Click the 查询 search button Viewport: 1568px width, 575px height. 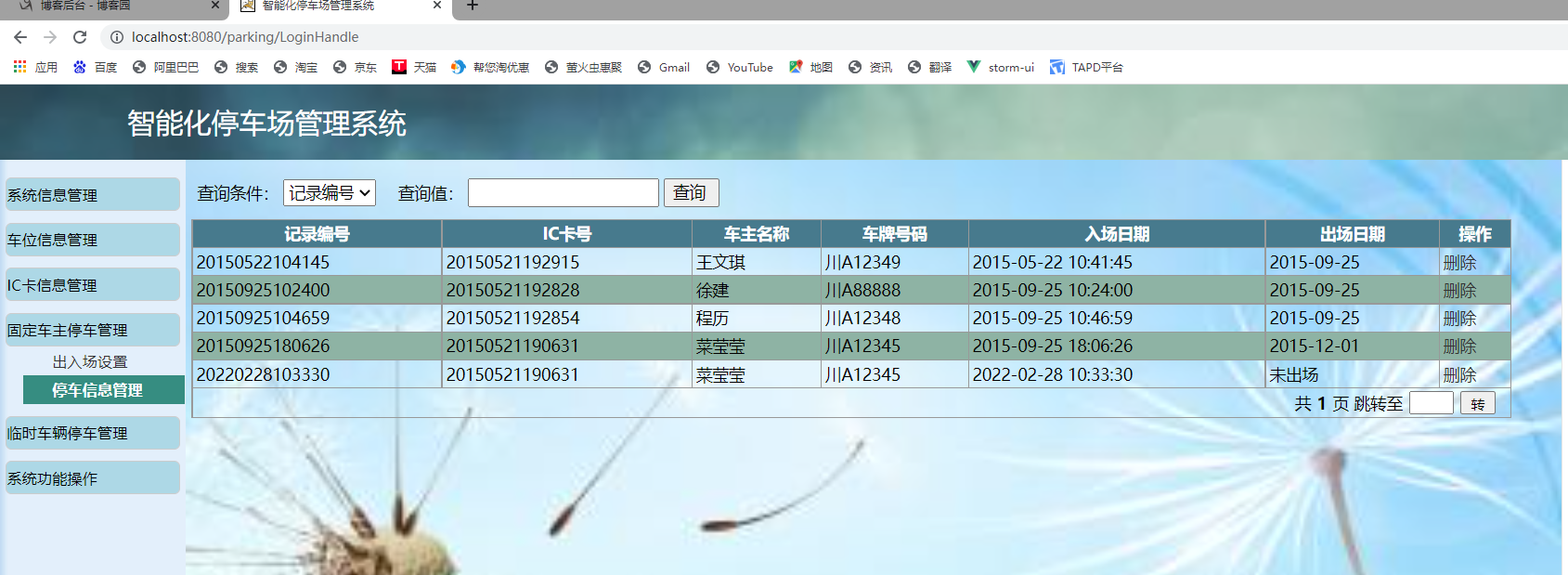tap(691, 193)
